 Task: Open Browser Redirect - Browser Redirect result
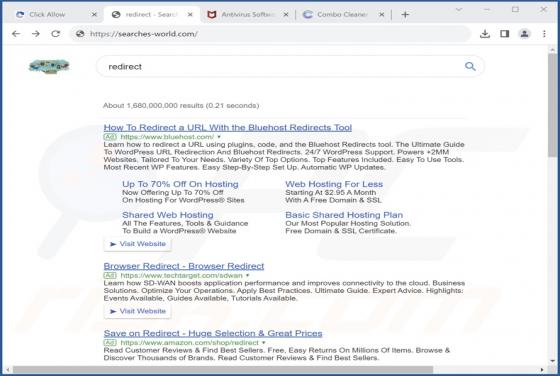(184, 266)
